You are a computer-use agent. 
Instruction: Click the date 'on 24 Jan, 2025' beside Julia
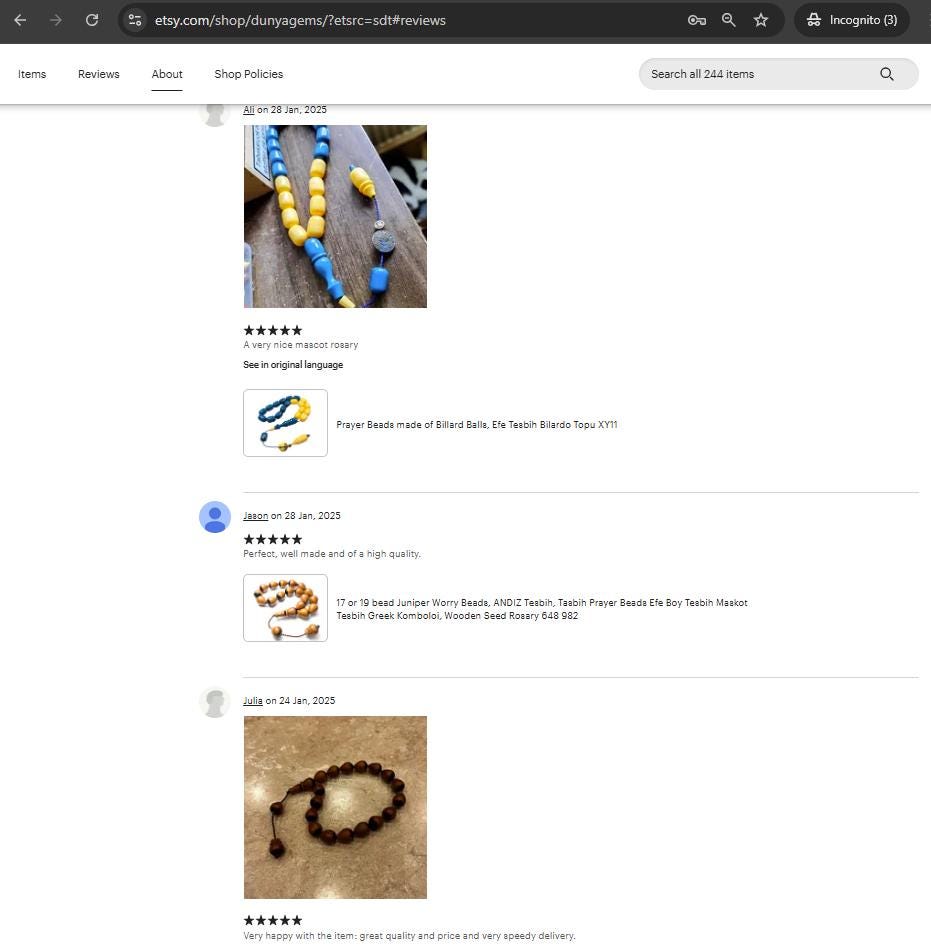(300, 701)
